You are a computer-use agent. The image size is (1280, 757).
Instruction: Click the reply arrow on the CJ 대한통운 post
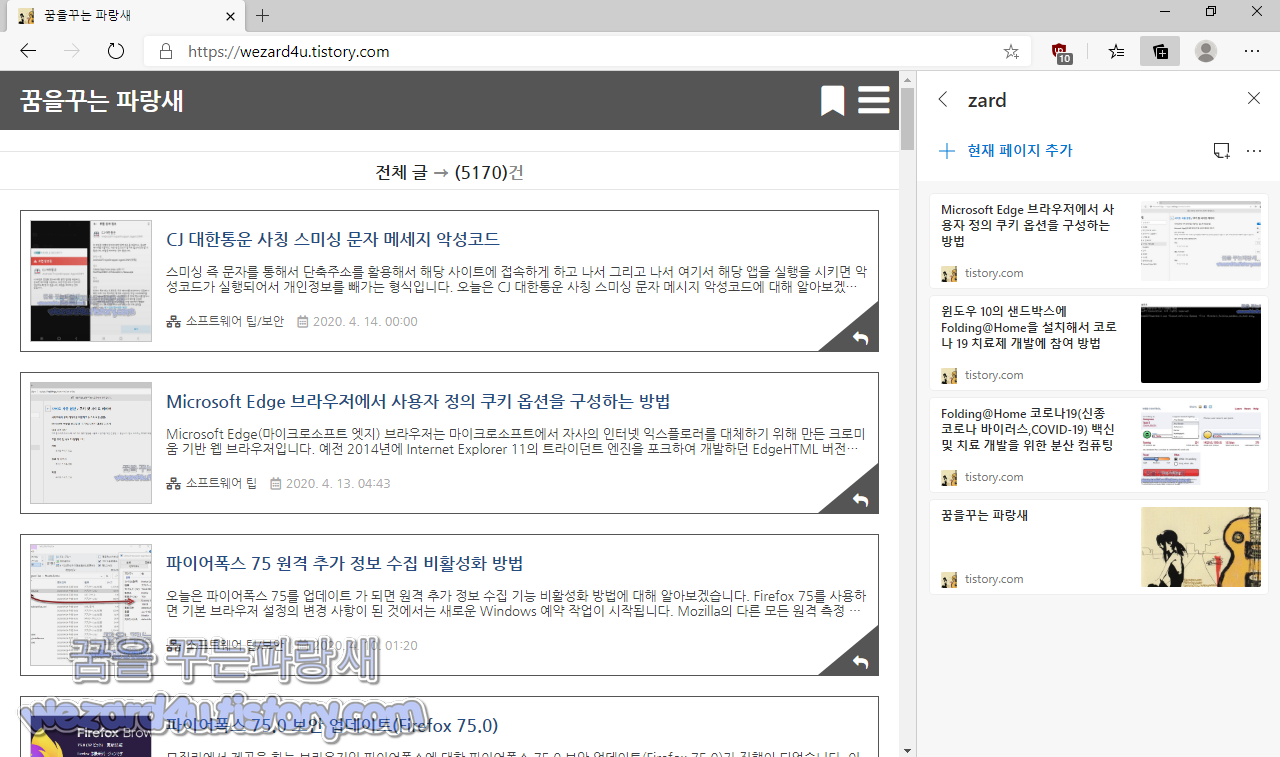(860, 338)
